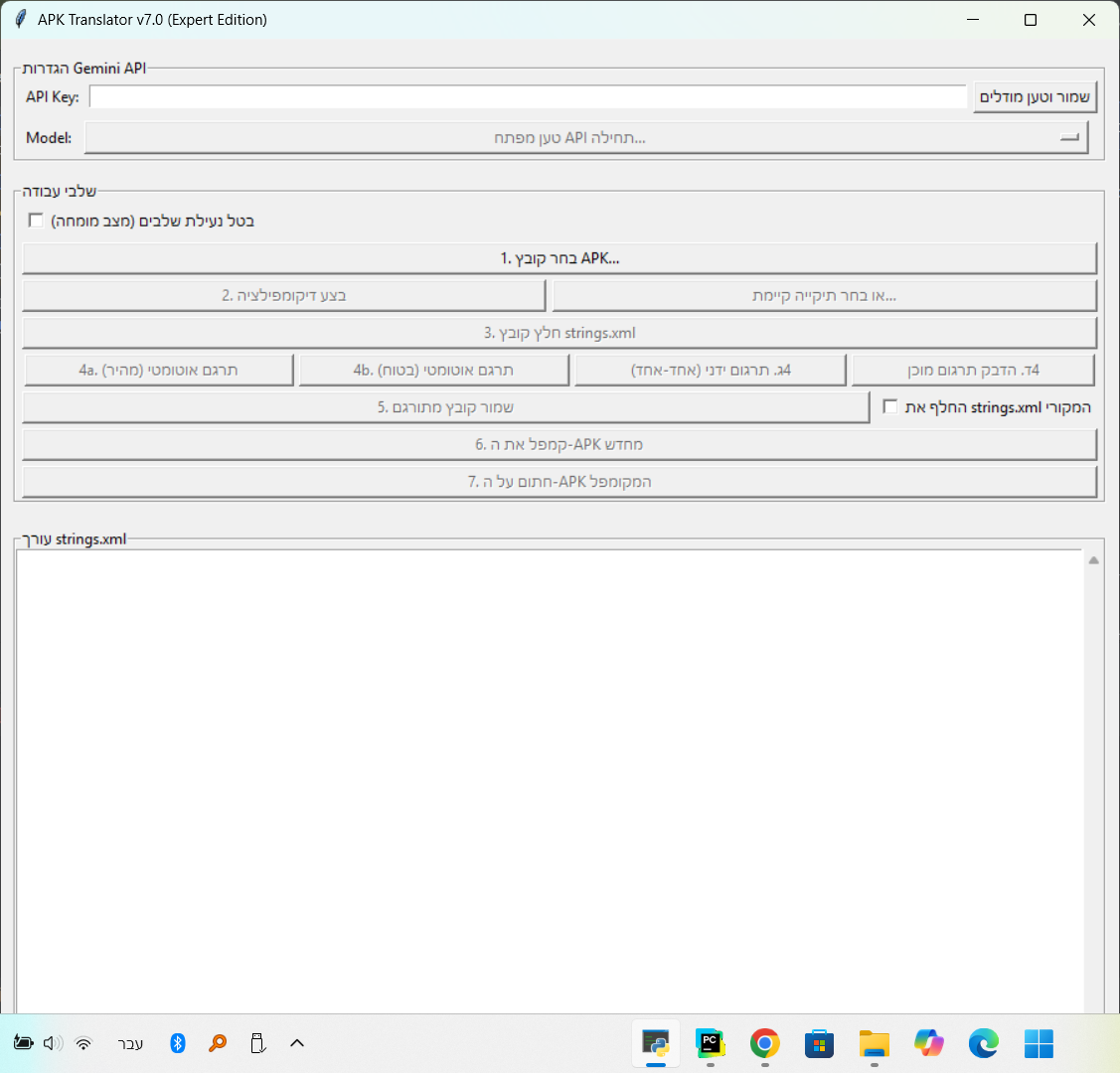
Task: Open File Explorer from the taskbar
Action: point(875,1044)
